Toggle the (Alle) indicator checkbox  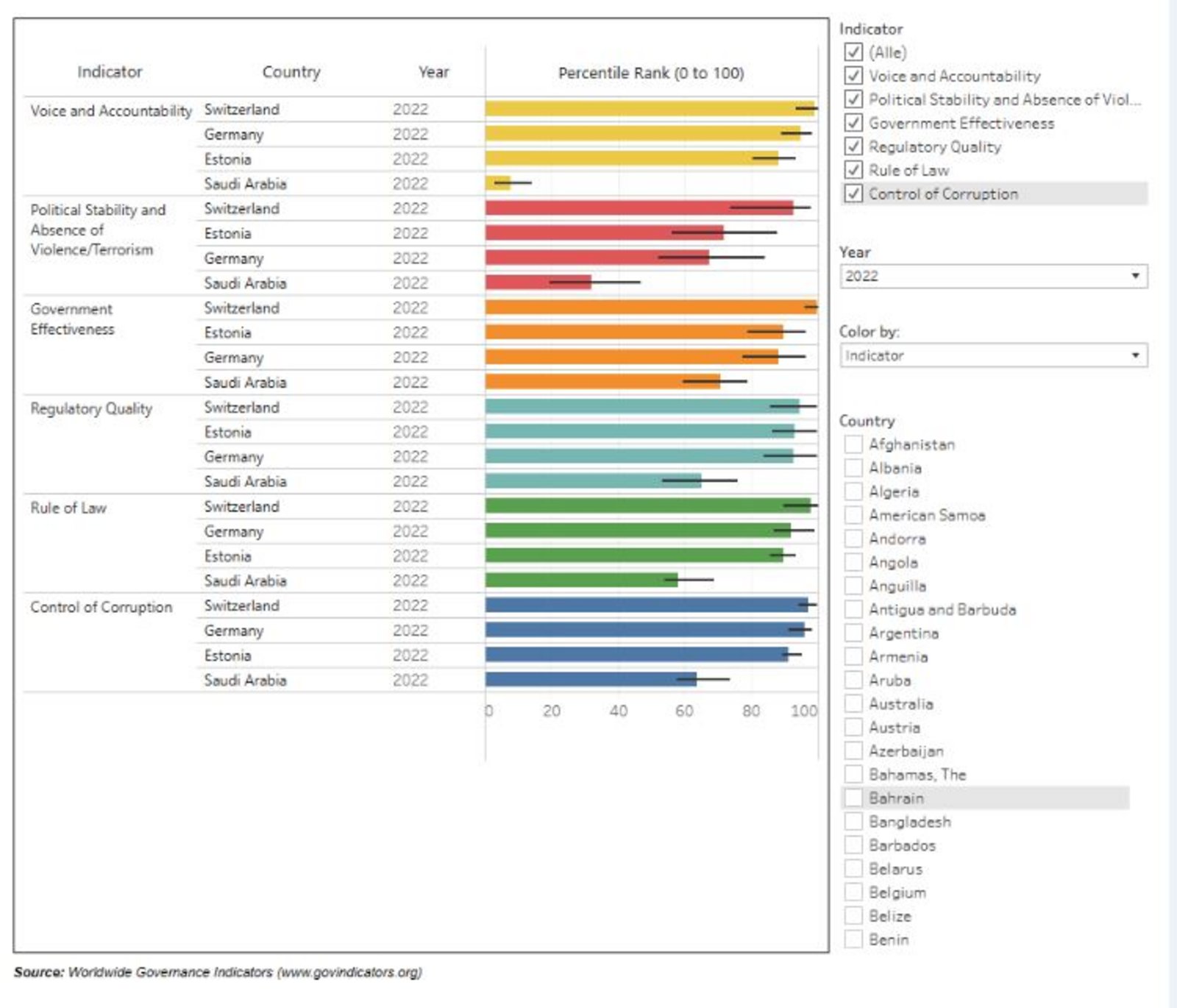point(853,52)
